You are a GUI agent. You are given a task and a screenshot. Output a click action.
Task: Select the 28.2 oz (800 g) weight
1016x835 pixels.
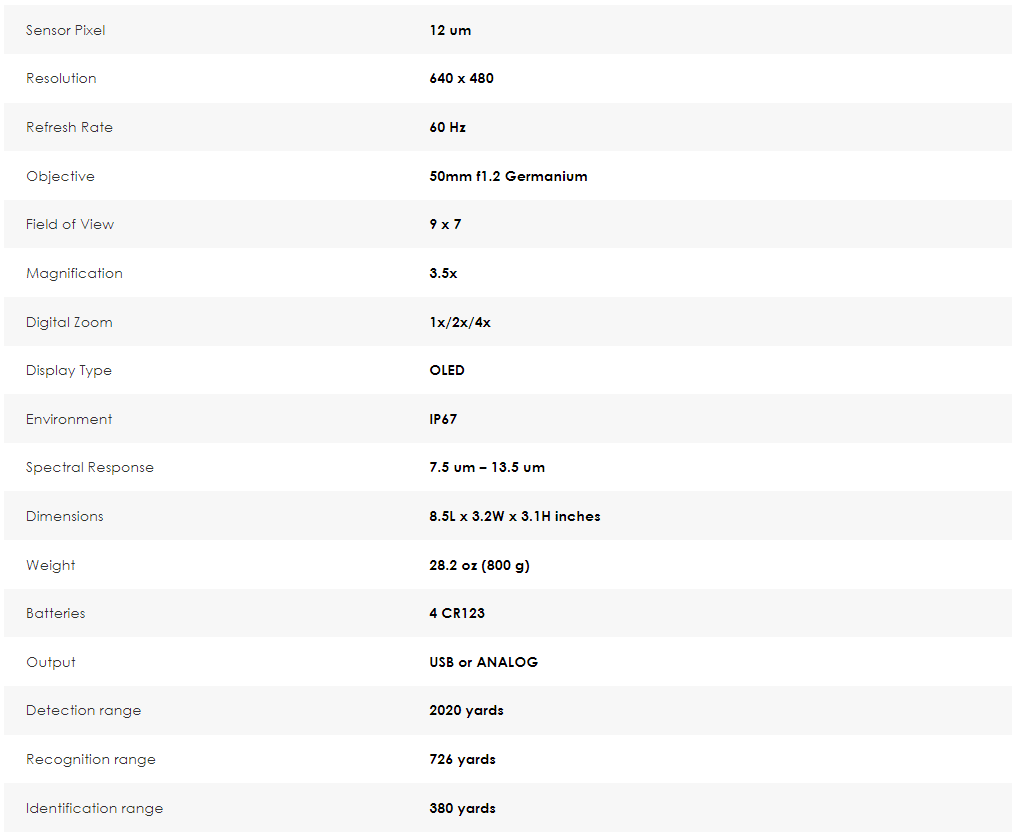coord(479,566)
